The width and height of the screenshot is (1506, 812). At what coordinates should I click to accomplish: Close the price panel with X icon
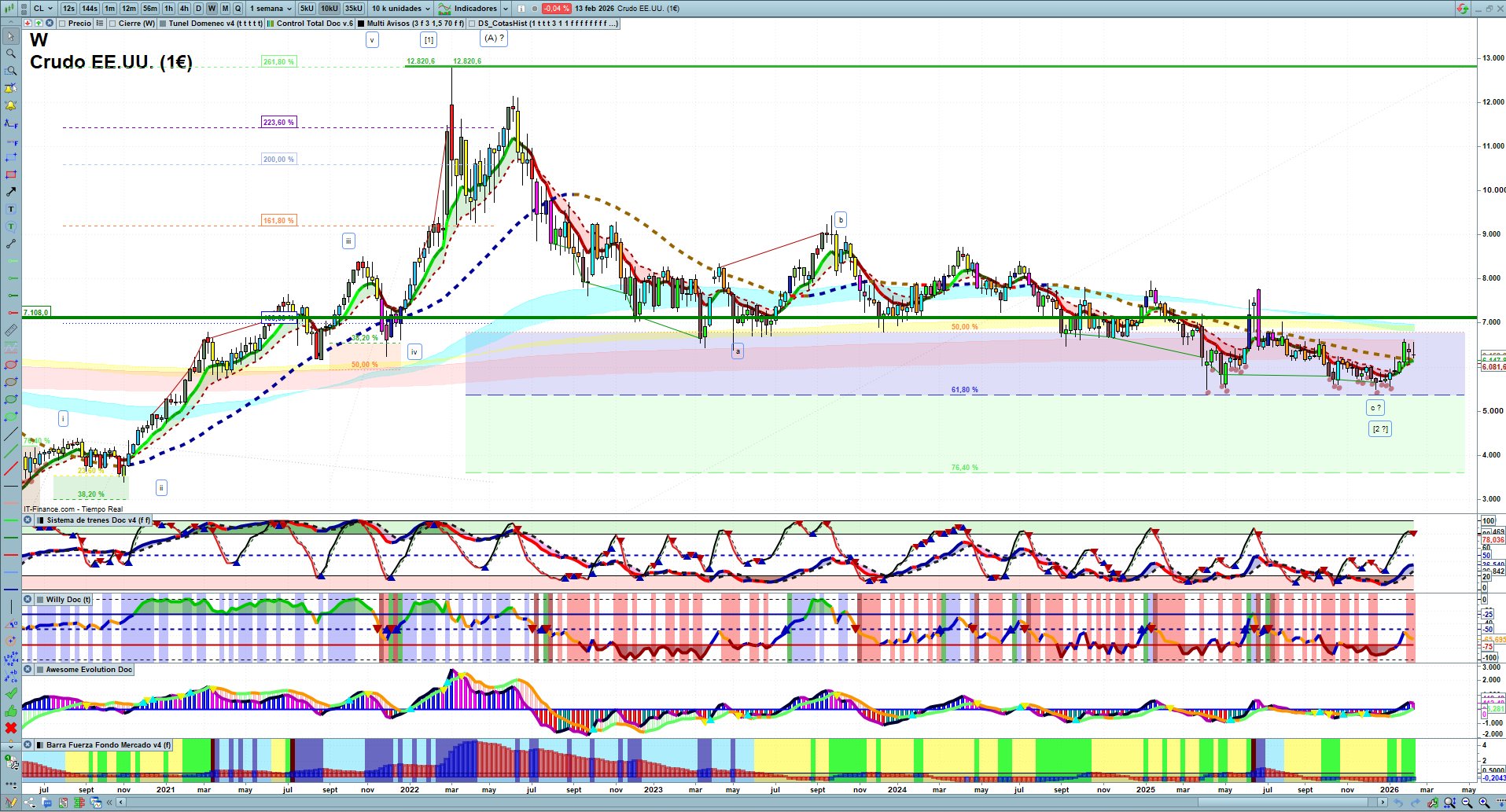tap(49, 24)
